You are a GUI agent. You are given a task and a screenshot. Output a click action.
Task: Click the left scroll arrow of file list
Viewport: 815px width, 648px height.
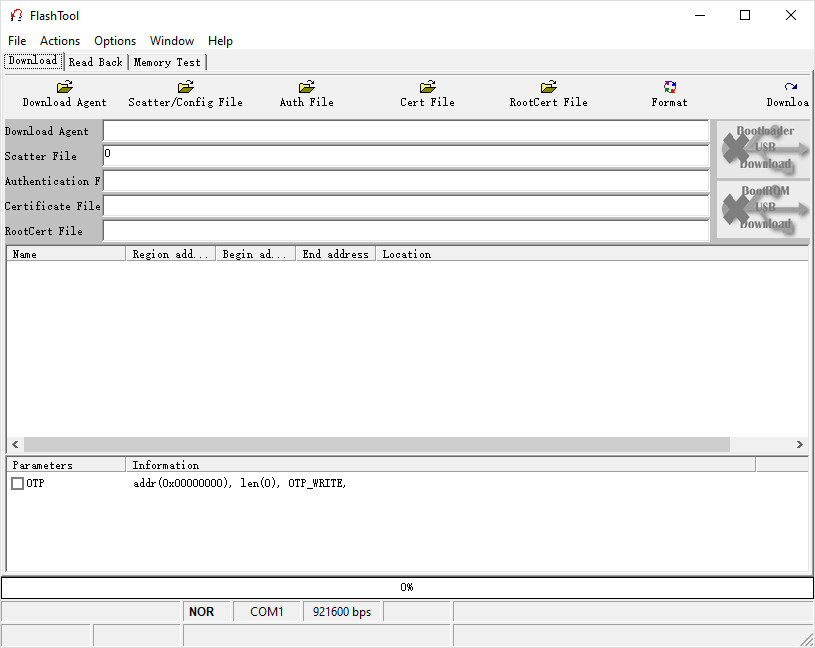click(x=15, y=445)
